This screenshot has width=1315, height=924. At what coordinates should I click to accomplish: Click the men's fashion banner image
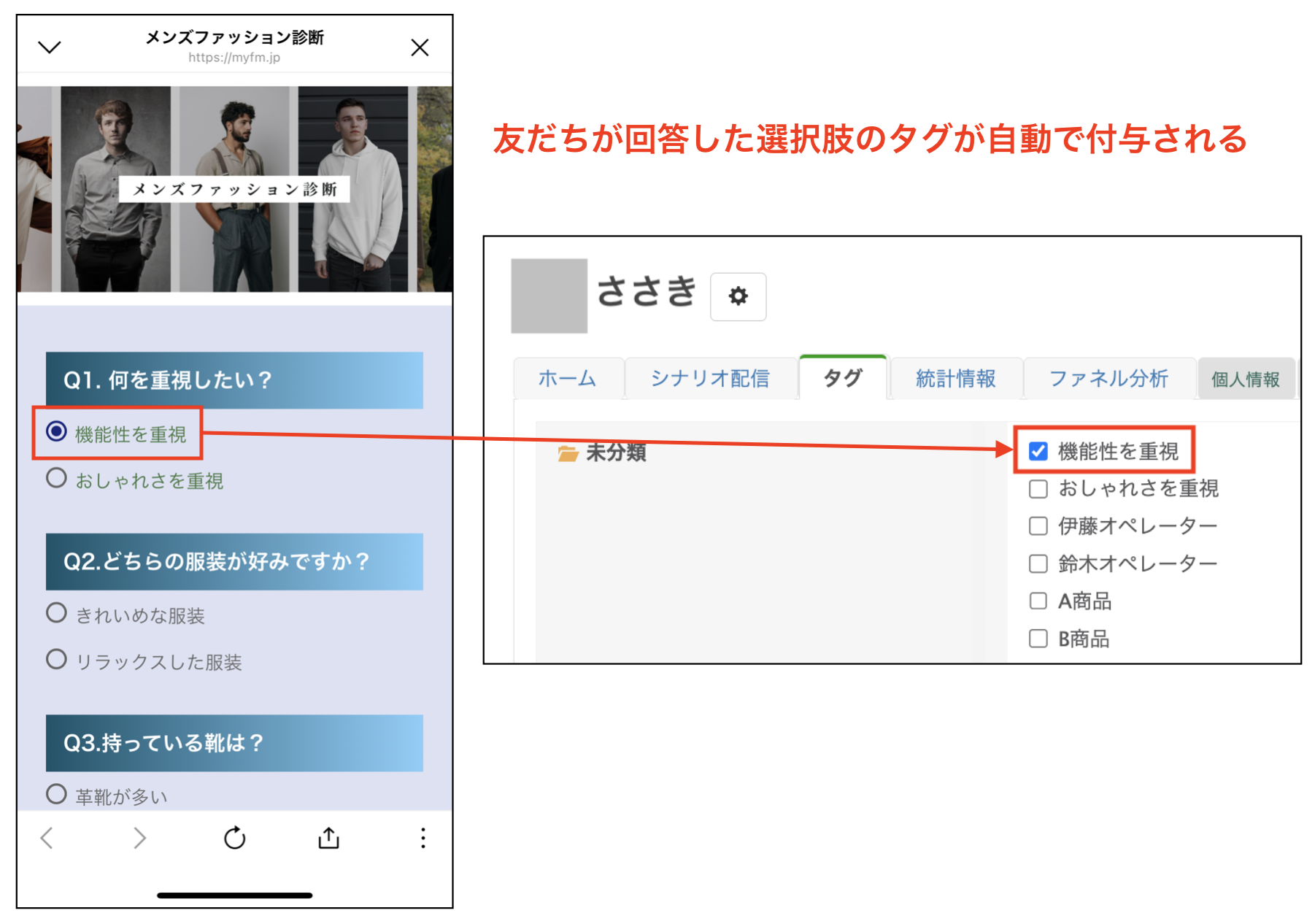234,188
